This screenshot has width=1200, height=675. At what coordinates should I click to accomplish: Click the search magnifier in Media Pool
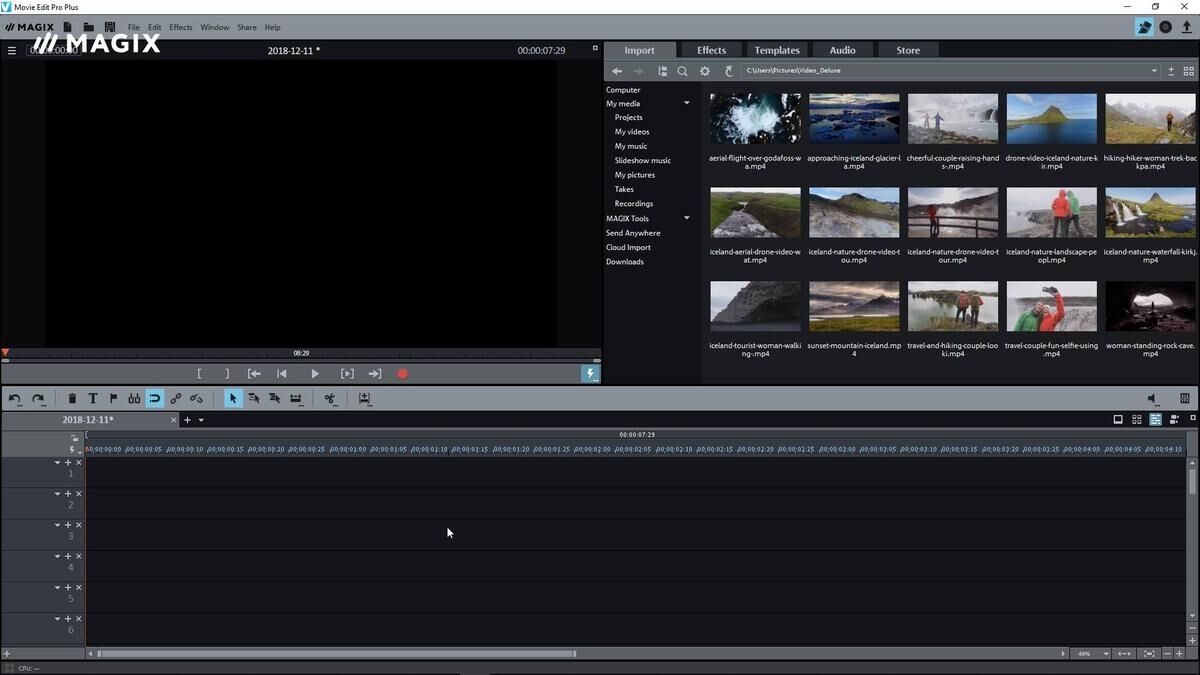(x=682, y=71)
